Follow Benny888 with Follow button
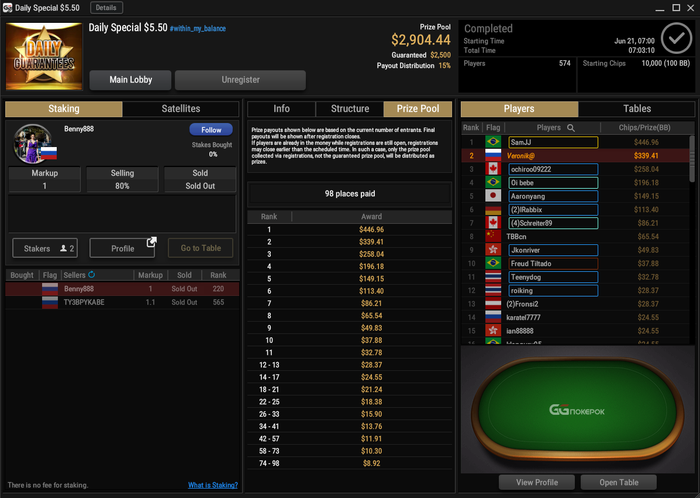 pyautogui.click(x=211, y=129)
